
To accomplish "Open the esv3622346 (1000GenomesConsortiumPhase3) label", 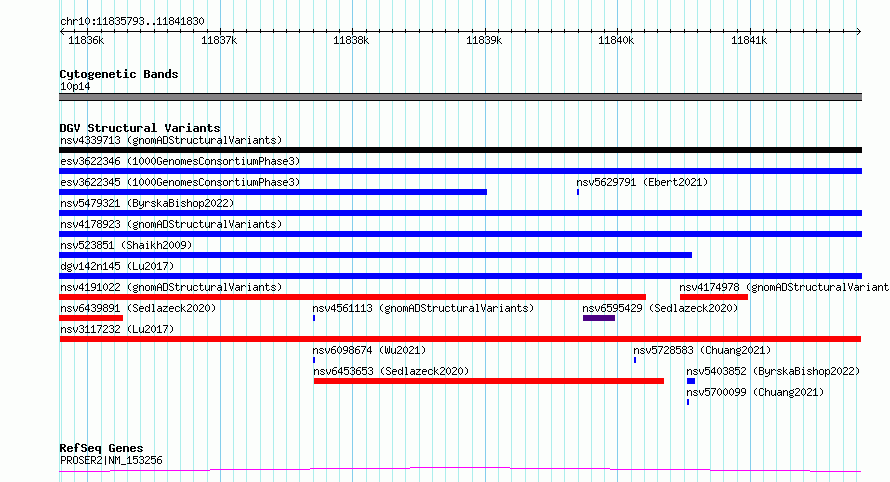I will coord(180,161).
